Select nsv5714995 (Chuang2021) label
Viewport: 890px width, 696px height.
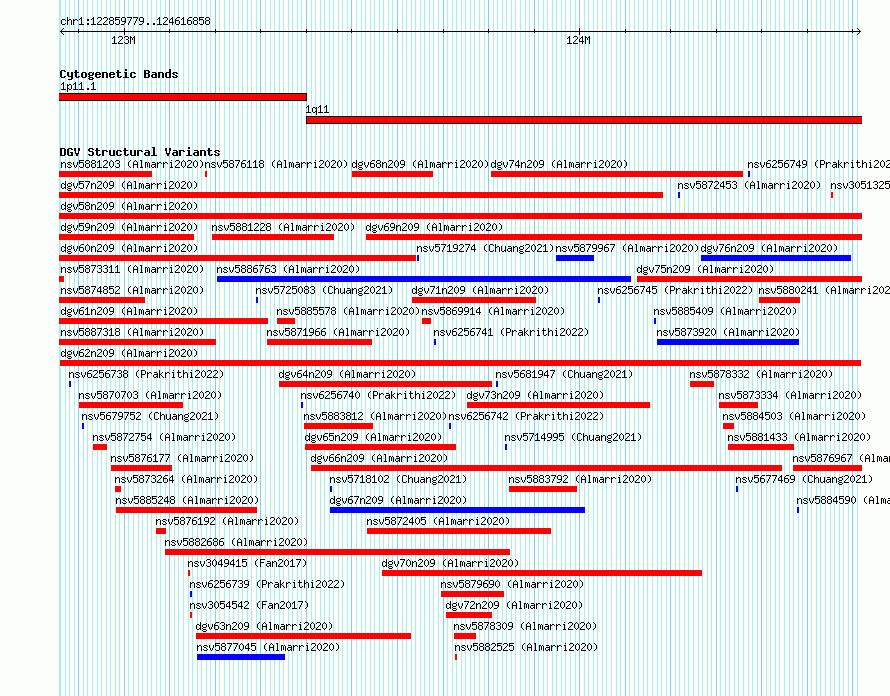[573, 437]
